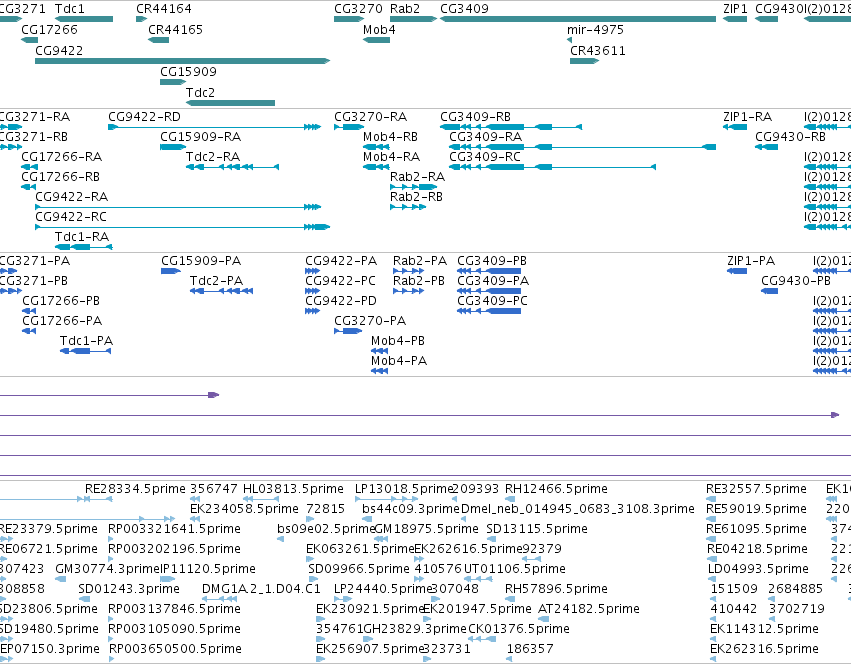Select the CG17266 gene label
This screenshot has height=664, width=851.
(49, 29)
